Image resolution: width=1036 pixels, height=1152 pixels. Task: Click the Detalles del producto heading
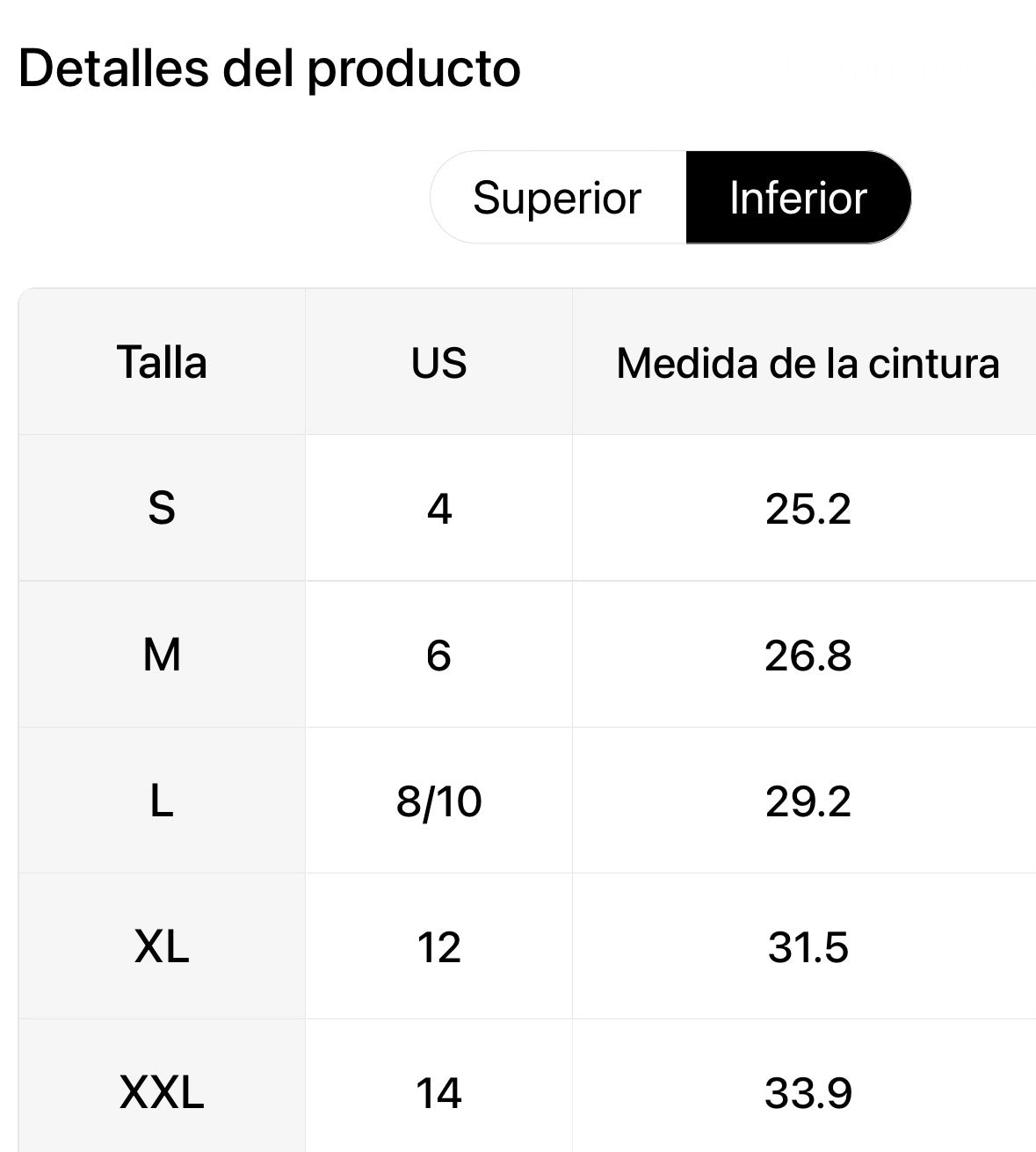tap(269, 69)
